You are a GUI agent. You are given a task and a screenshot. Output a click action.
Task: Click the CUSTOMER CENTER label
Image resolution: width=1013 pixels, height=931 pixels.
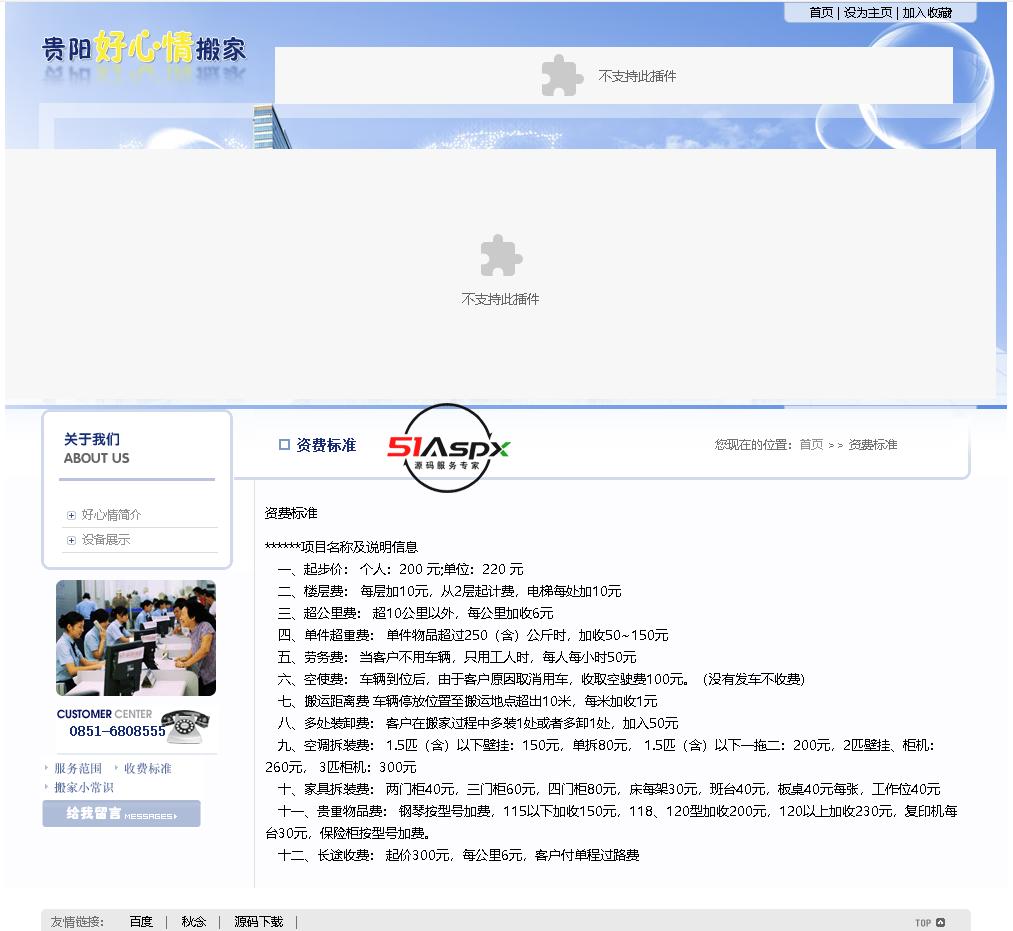click(105, 714)
